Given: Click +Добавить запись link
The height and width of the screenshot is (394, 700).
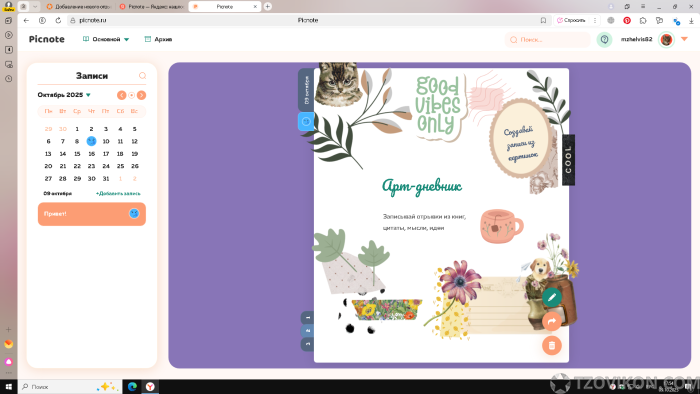Looking at the screenshot, I should click(118, 194).
